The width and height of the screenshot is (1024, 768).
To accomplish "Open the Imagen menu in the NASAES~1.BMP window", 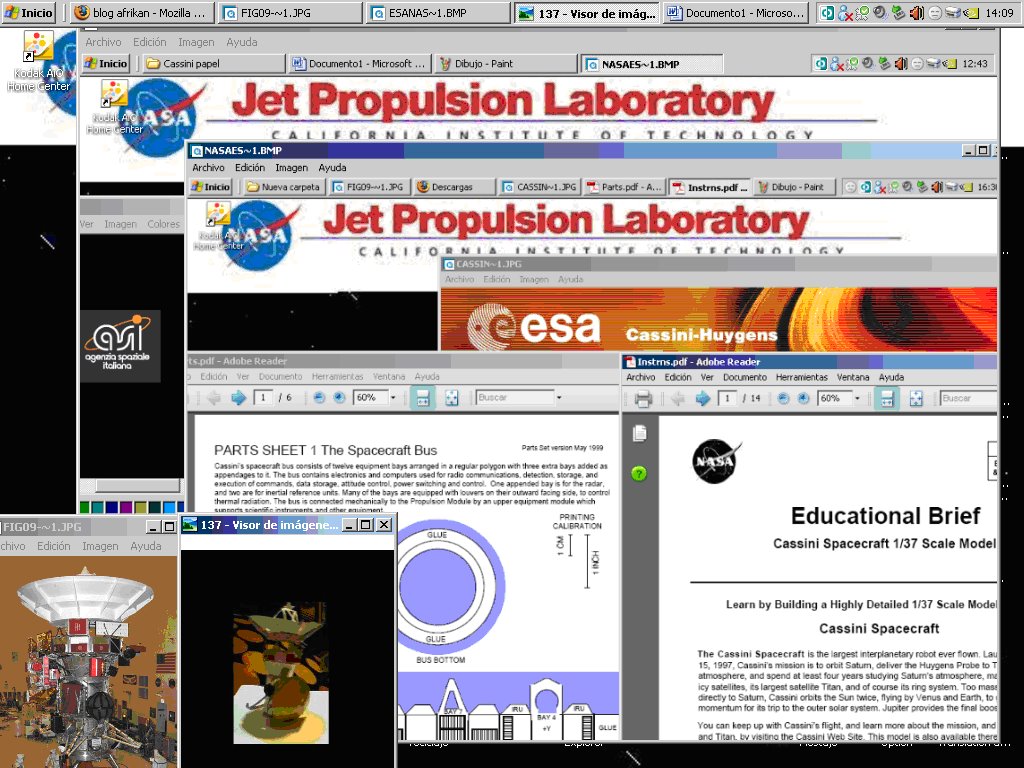I will click(291, 168).
